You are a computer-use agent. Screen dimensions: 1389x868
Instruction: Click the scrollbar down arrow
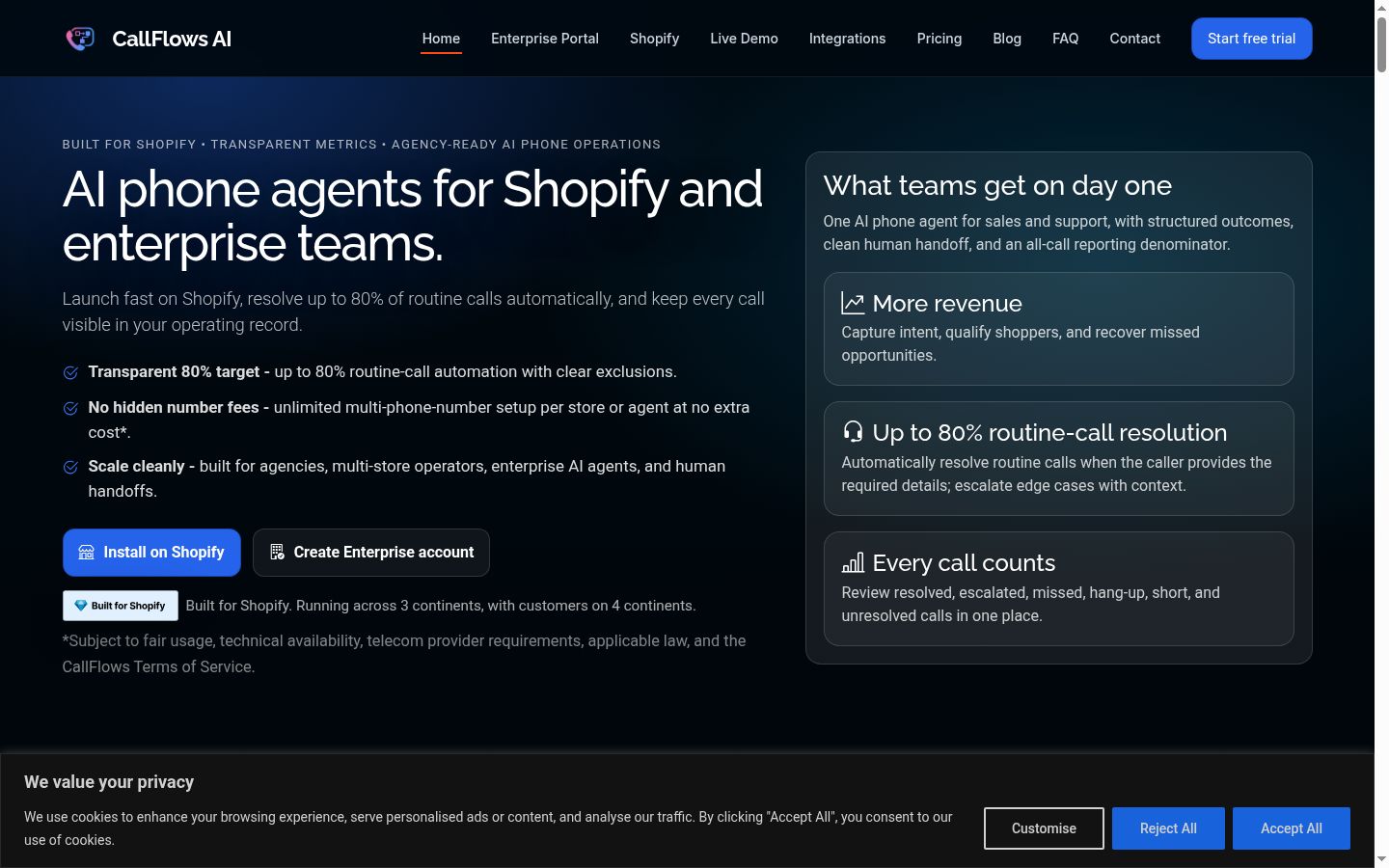(x=1381, y=859)
